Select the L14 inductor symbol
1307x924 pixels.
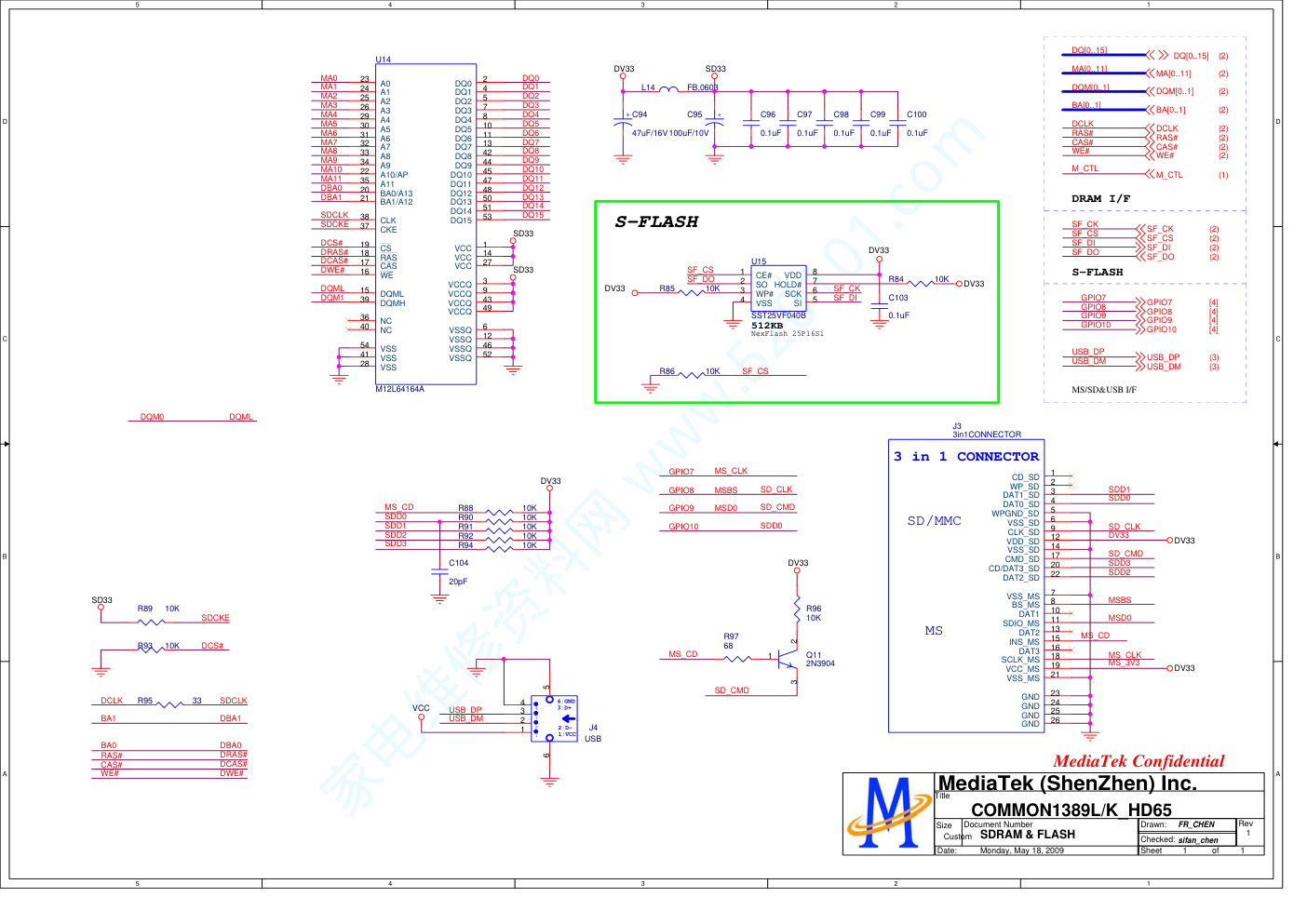tap(668, 90)
